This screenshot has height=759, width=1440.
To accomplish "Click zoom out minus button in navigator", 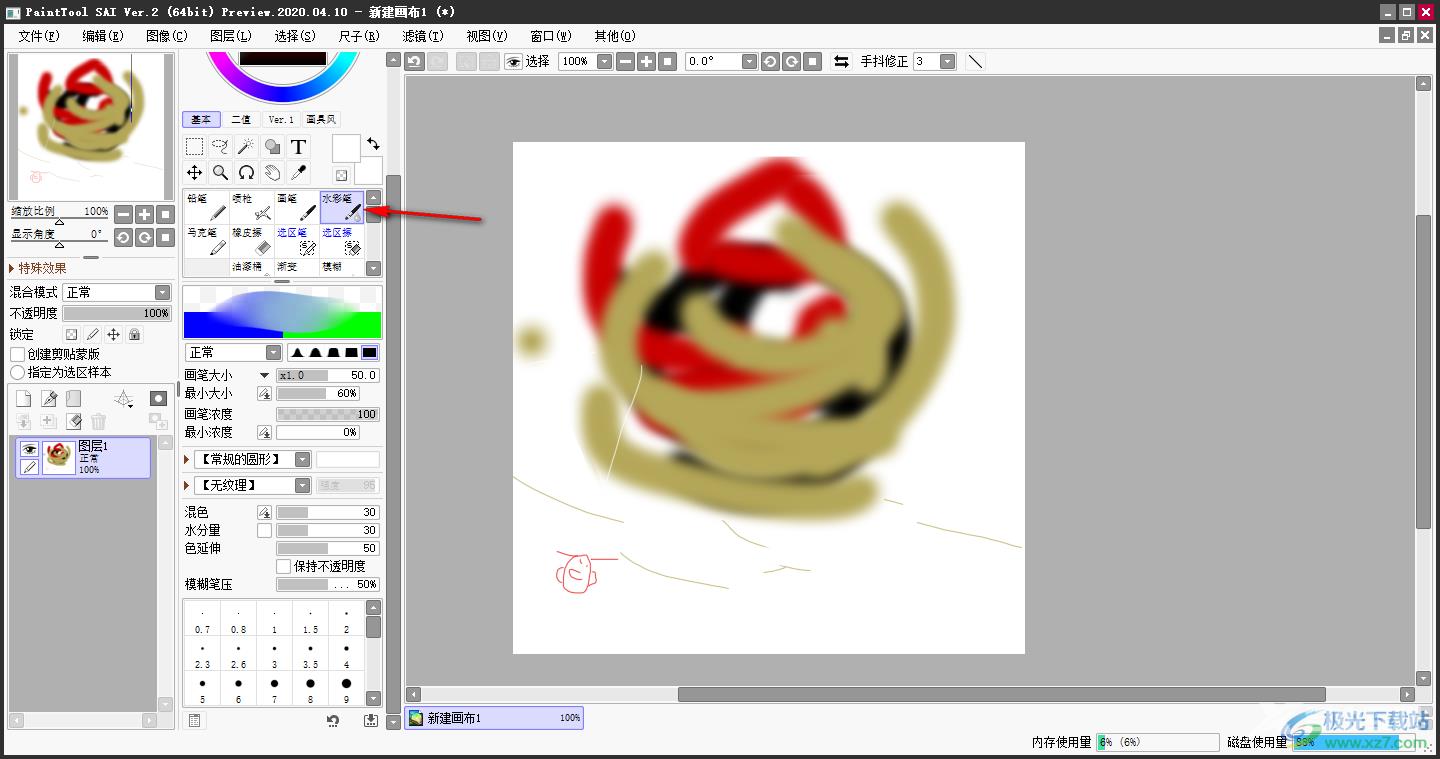I will [x=123, y=214].
